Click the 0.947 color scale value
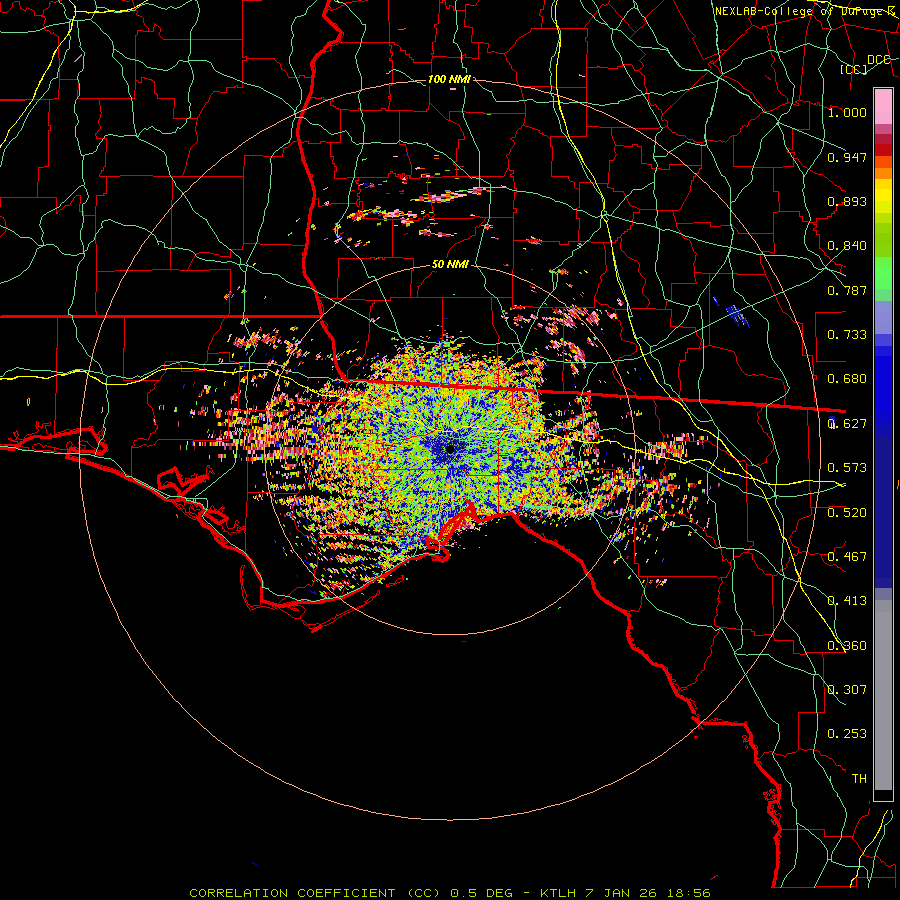Screen dimensions: 900x900 coord(847,157)
